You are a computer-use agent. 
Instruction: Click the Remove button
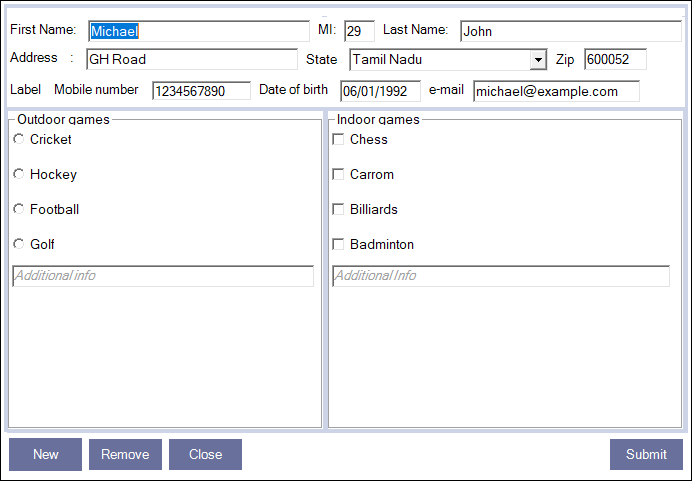tap(125, 454)
